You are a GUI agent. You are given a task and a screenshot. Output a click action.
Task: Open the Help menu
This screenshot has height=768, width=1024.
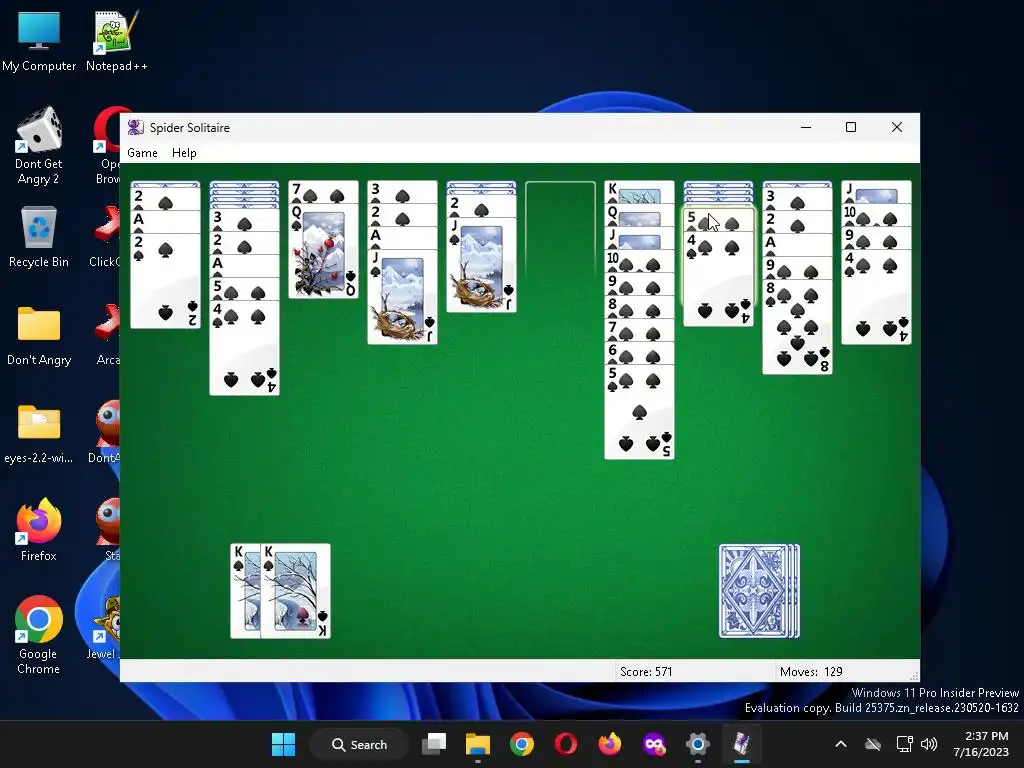(x=184, y=153)
